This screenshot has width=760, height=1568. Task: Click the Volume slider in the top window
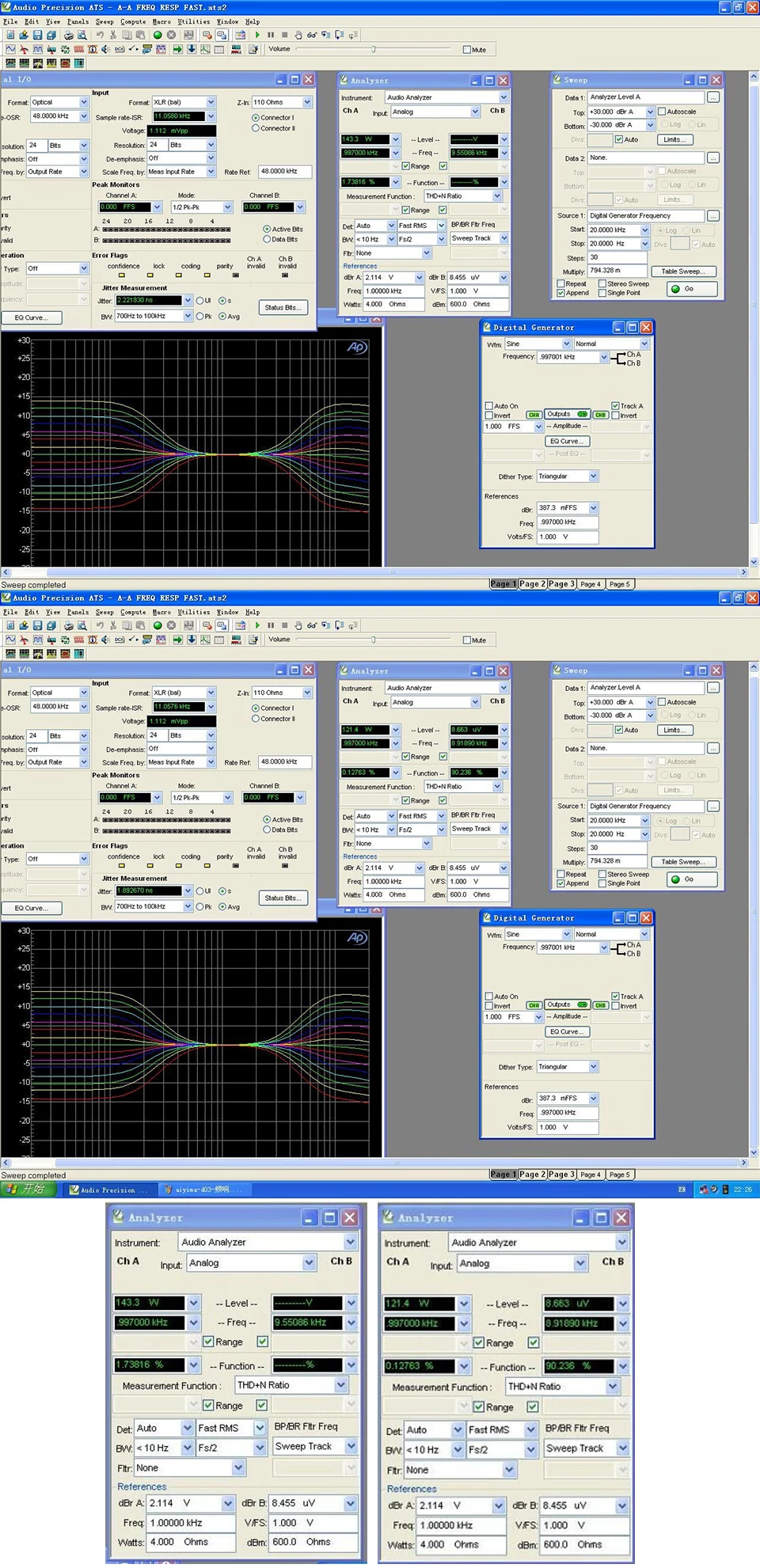pos(374,50)
